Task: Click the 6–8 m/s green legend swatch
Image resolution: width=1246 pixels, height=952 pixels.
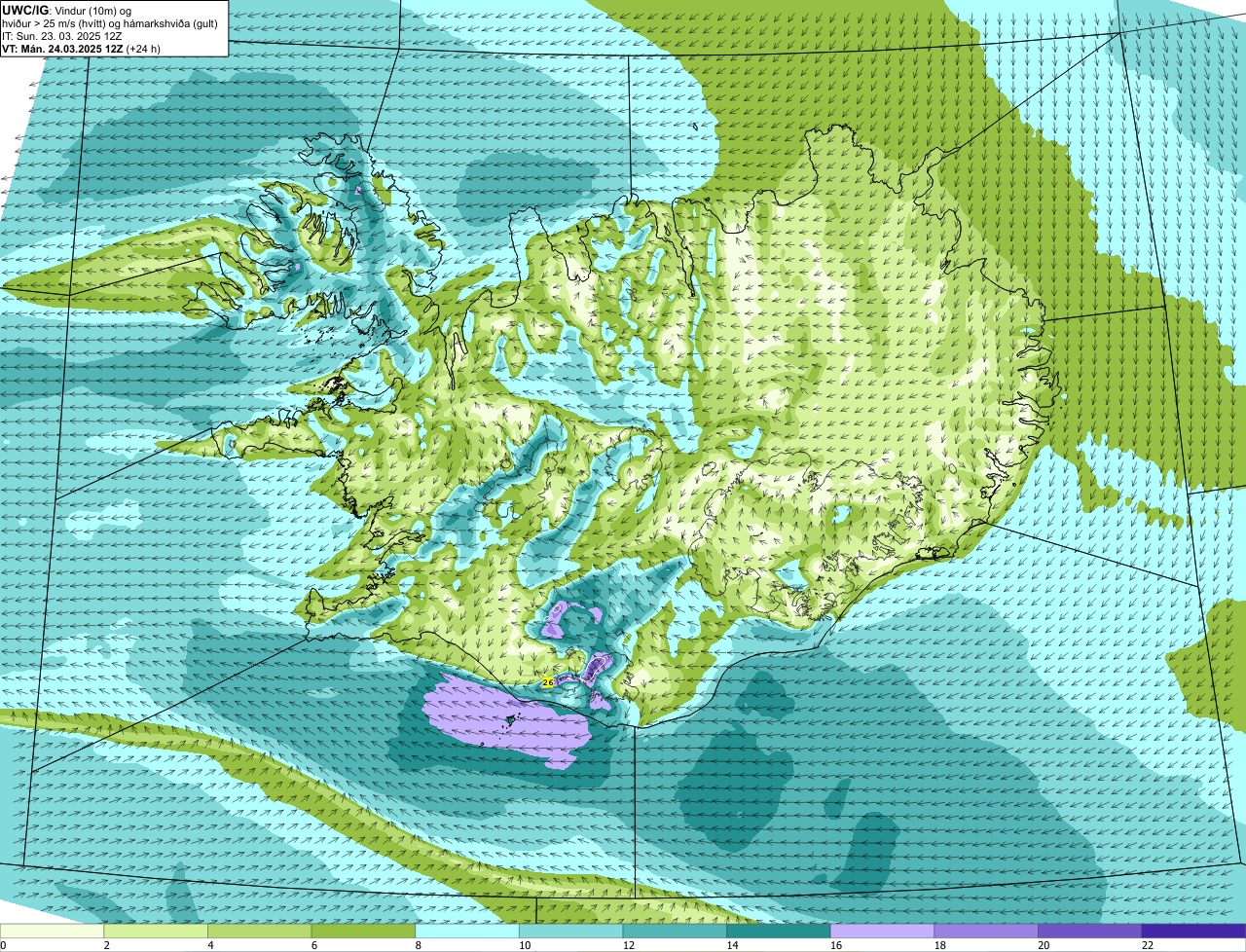Action: click(x=363, y=931)
